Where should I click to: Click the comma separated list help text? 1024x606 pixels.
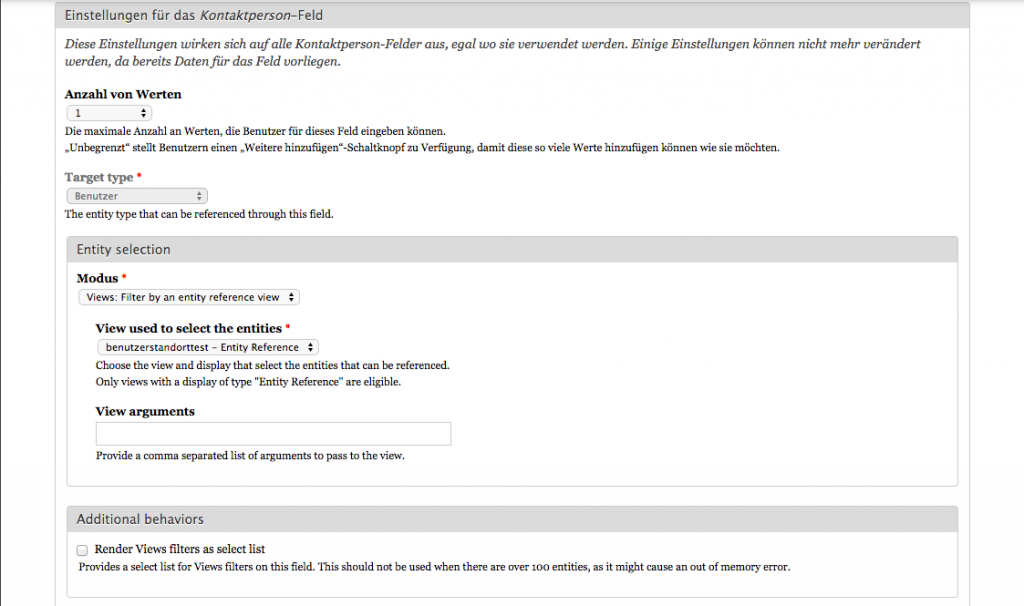(x=249, y=456)
